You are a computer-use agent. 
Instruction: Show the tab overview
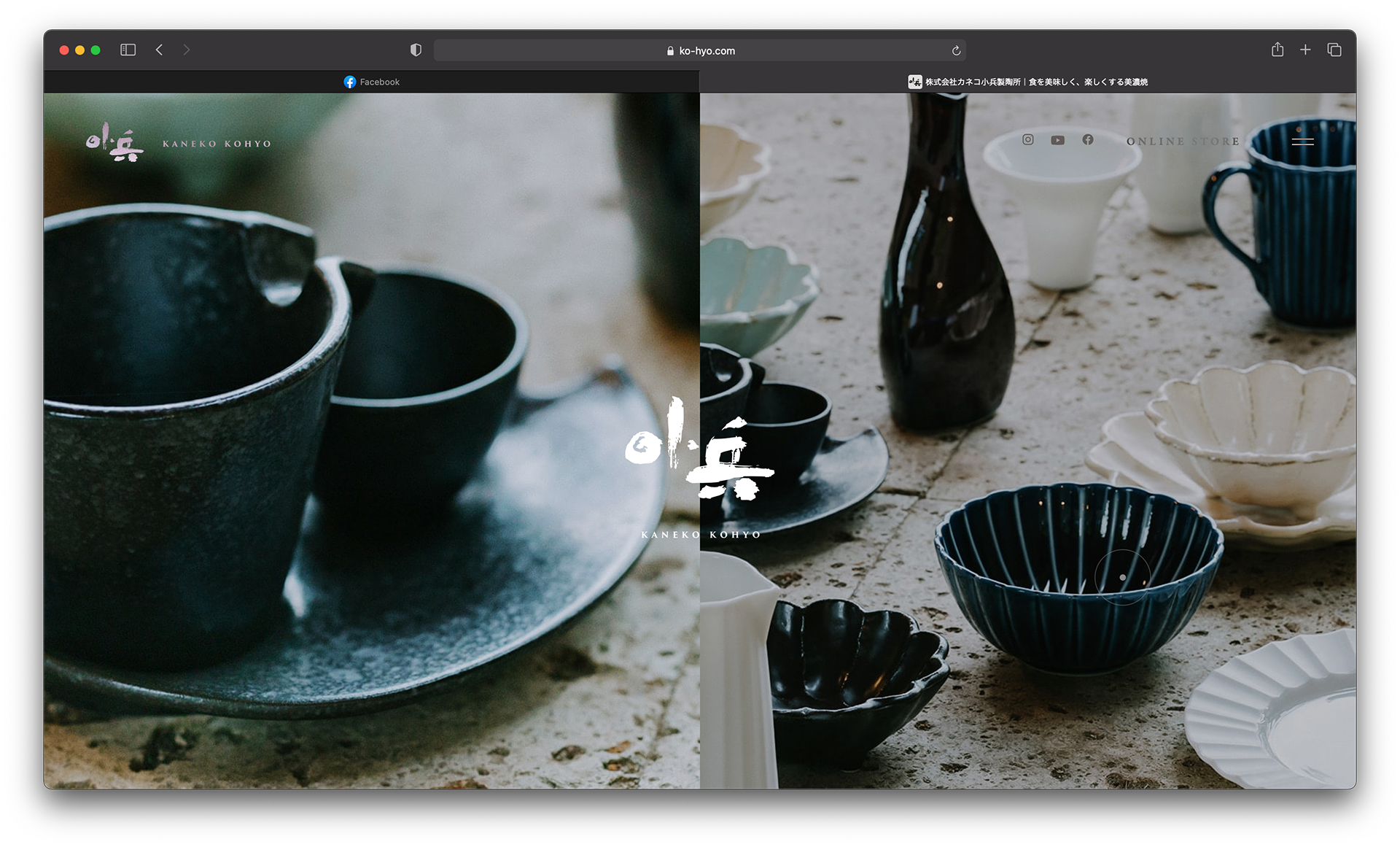click(1334, 50)
